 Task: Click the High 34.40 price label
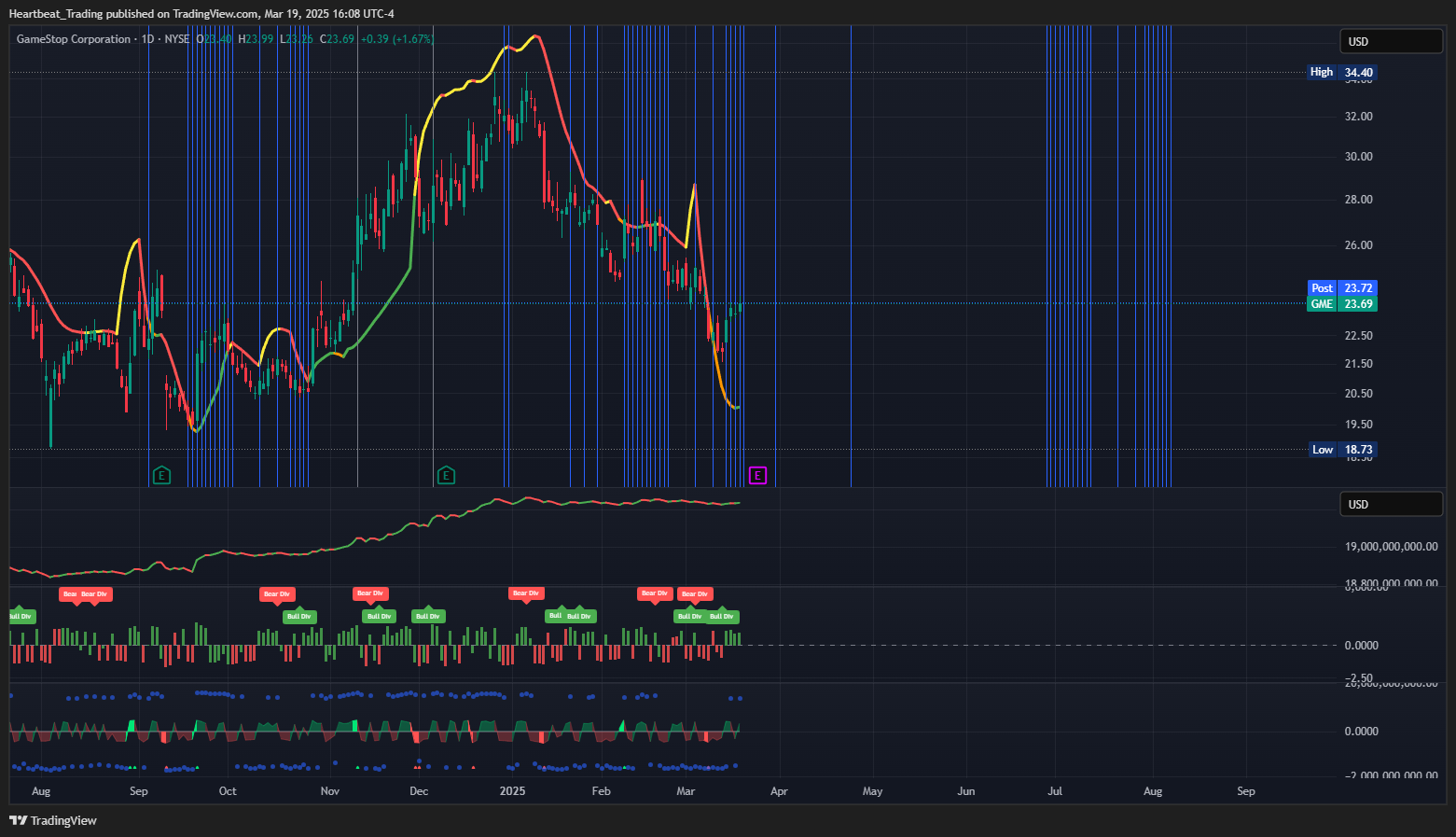(1342, 72)
